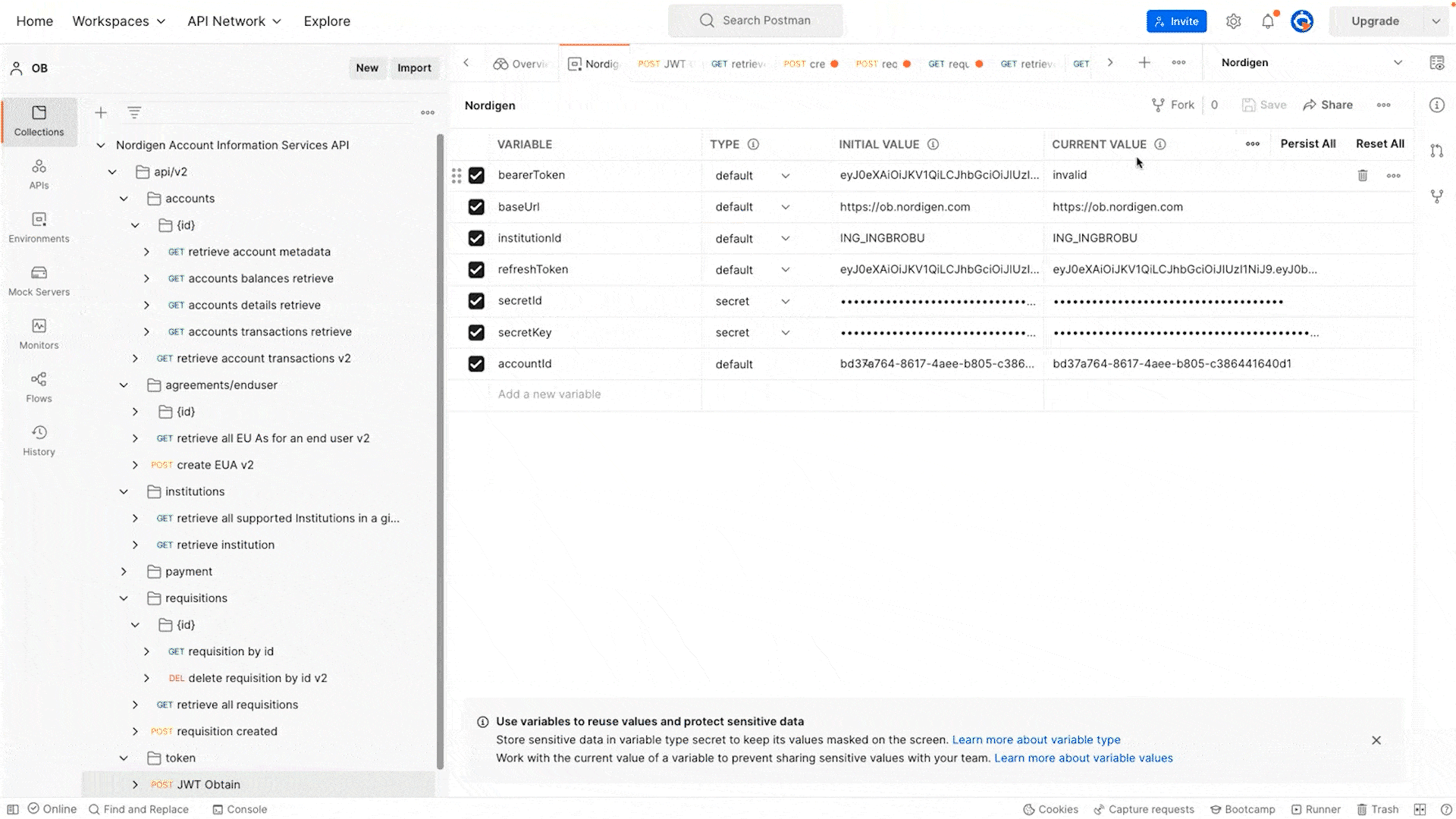The width and height of the screenshot is (1456, 819).
Task: Uncheck the bearerToken variable checkbox
Action: click(476, 176)
